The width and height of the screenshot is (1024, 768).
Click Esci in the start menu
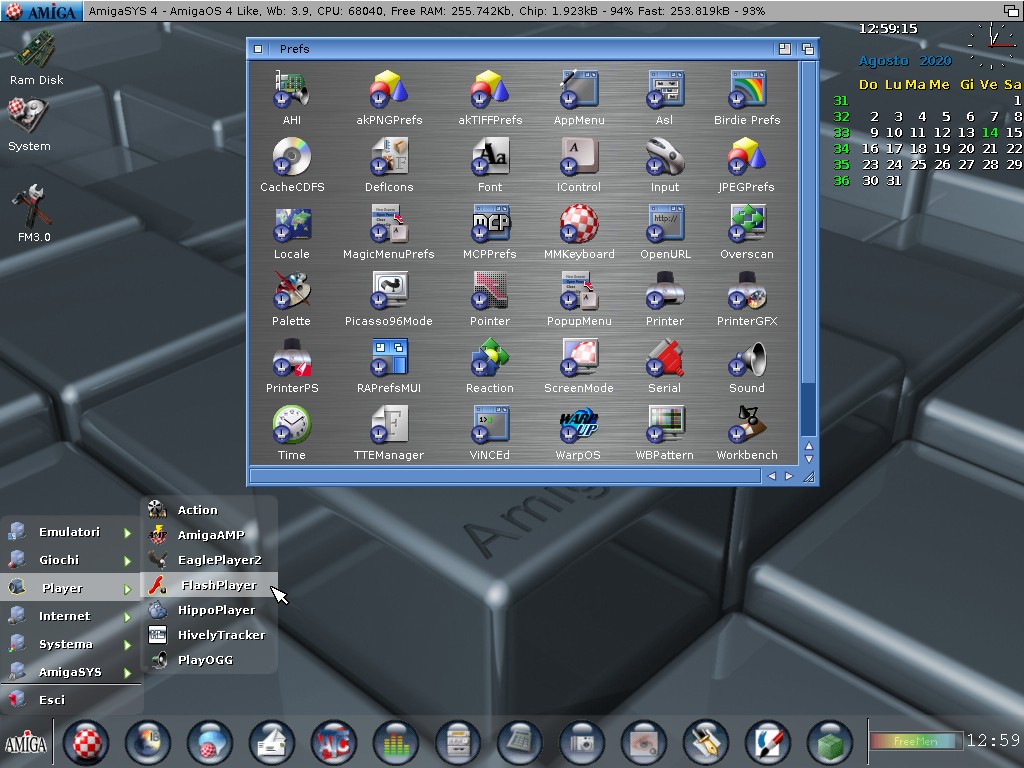[52, 700]
